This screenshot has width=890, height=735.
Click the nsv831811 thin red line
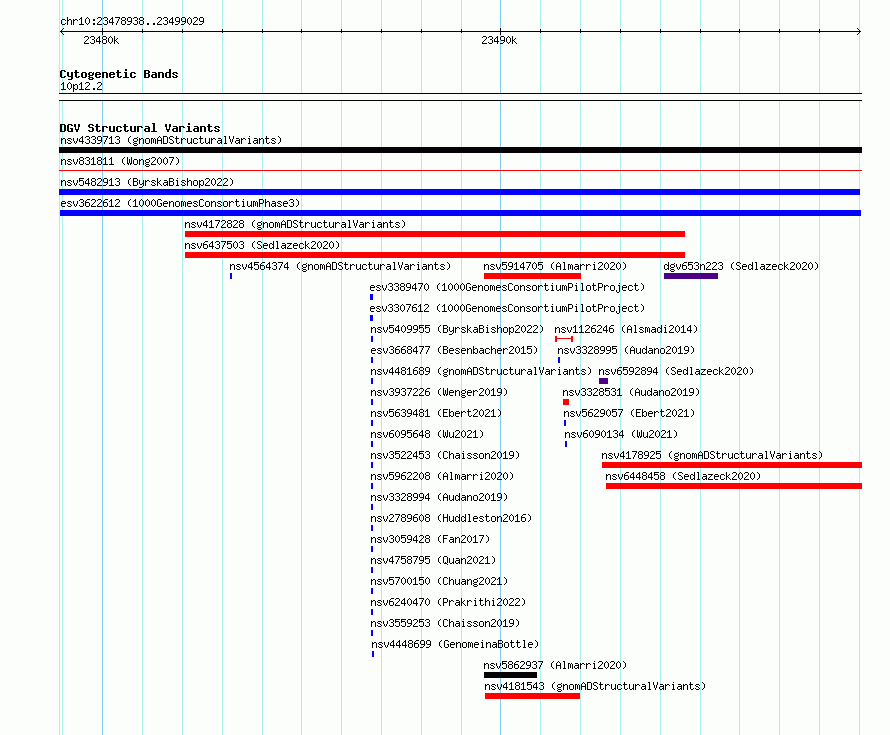[x=460, y=170]
